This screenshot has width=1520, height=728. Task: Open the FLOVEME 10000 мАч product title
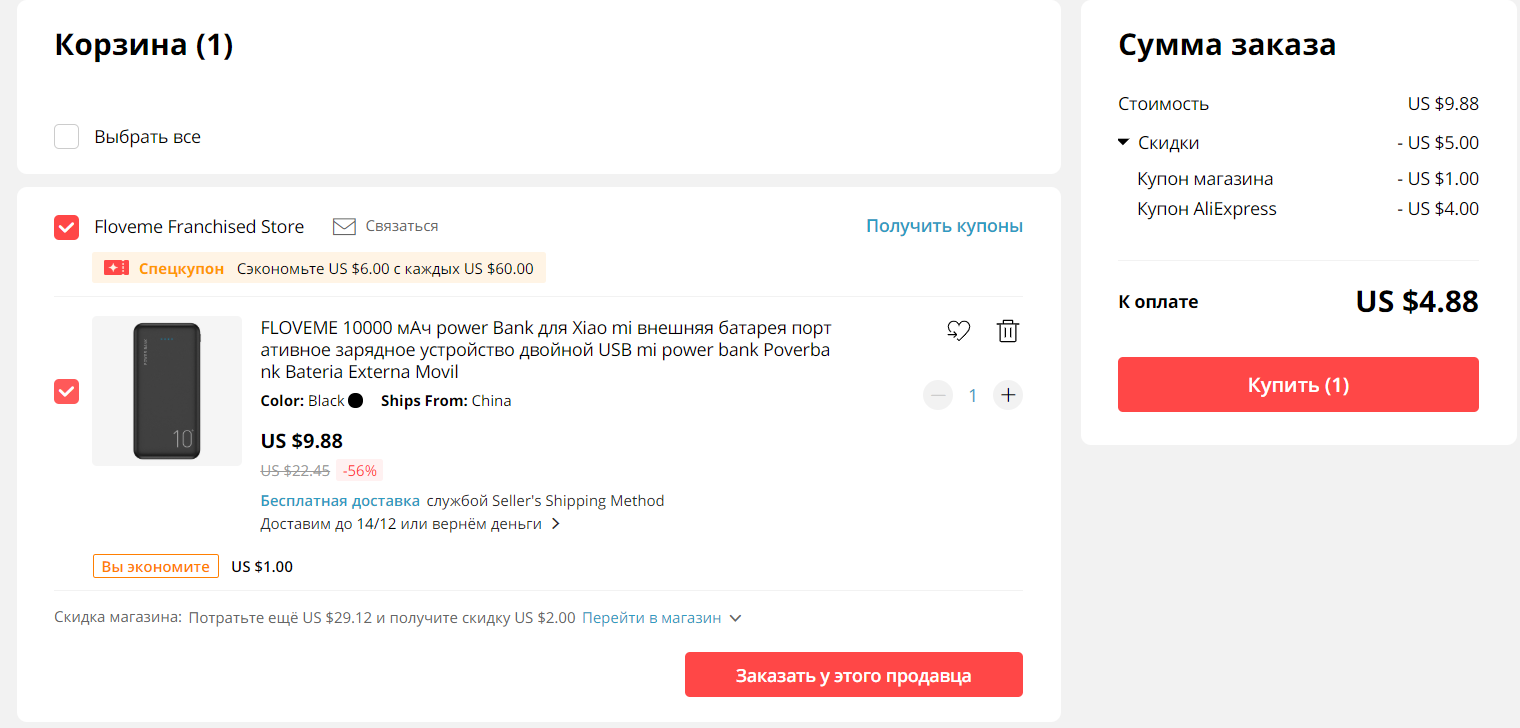(546, 350)
